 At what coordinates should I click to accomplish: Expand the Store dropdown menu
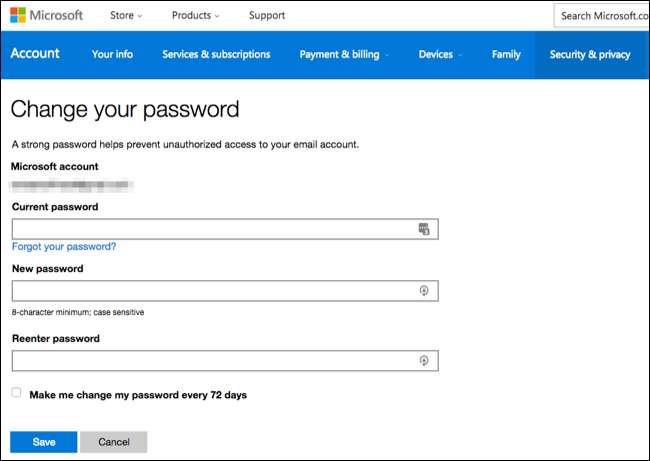coord(125,16)
